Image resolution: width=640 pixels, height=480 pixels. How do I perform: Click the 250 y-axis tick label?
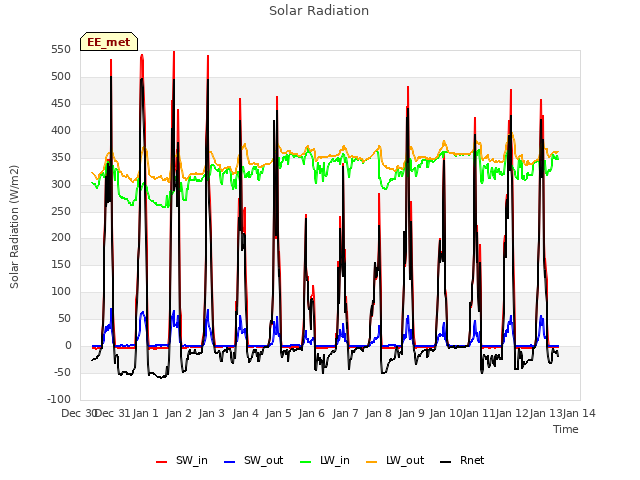click(x=61, y=211)
